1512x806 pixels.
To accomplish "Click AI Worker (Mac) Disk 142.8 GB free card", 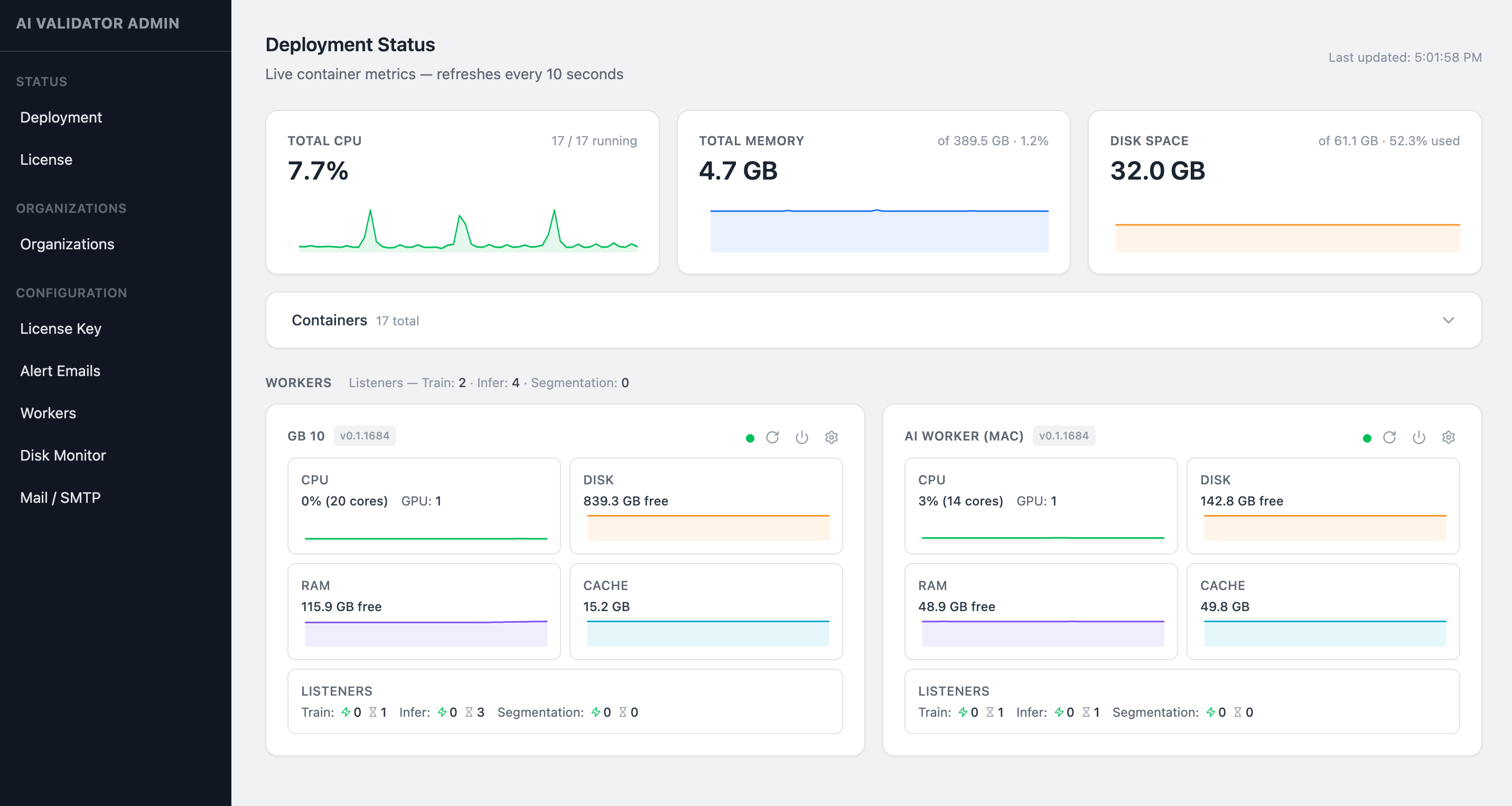I will tap(1323, 505).
